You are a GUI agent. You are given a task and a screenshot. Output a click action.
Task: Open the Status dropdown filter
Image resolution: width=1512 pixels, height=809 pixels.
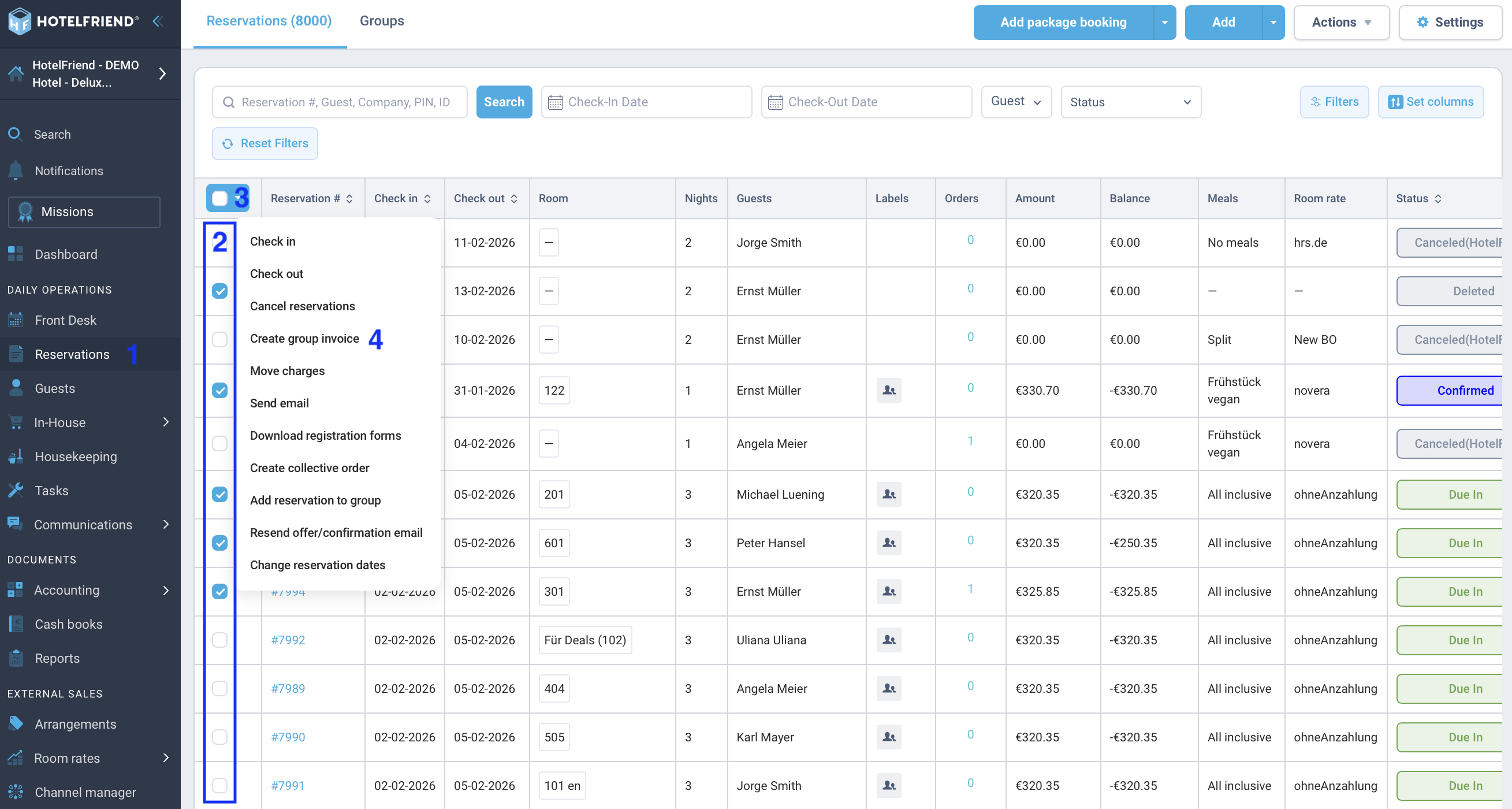(1130, 102)
